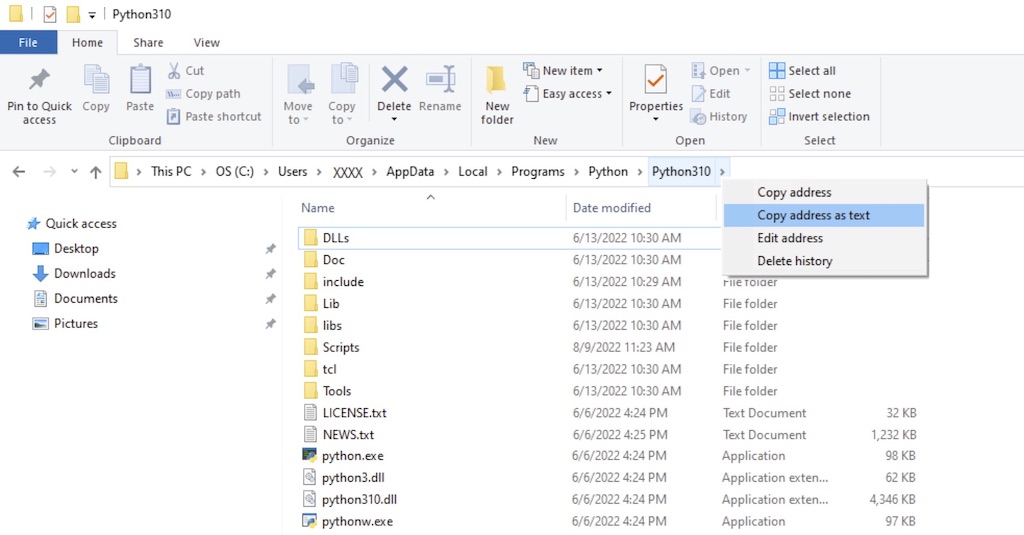1024x535 pixels.
Task: Click the Copy to icon
Action: (344, 80)
